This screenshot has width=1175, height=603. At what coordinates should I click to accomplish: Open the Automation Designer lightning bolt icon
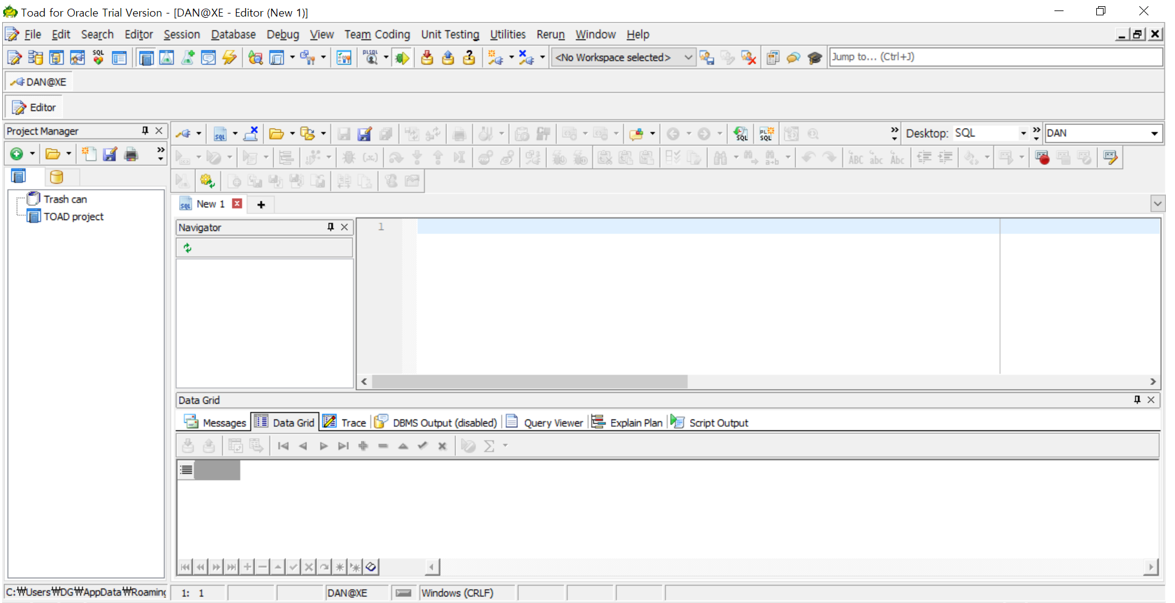click(x=229, y=58)
